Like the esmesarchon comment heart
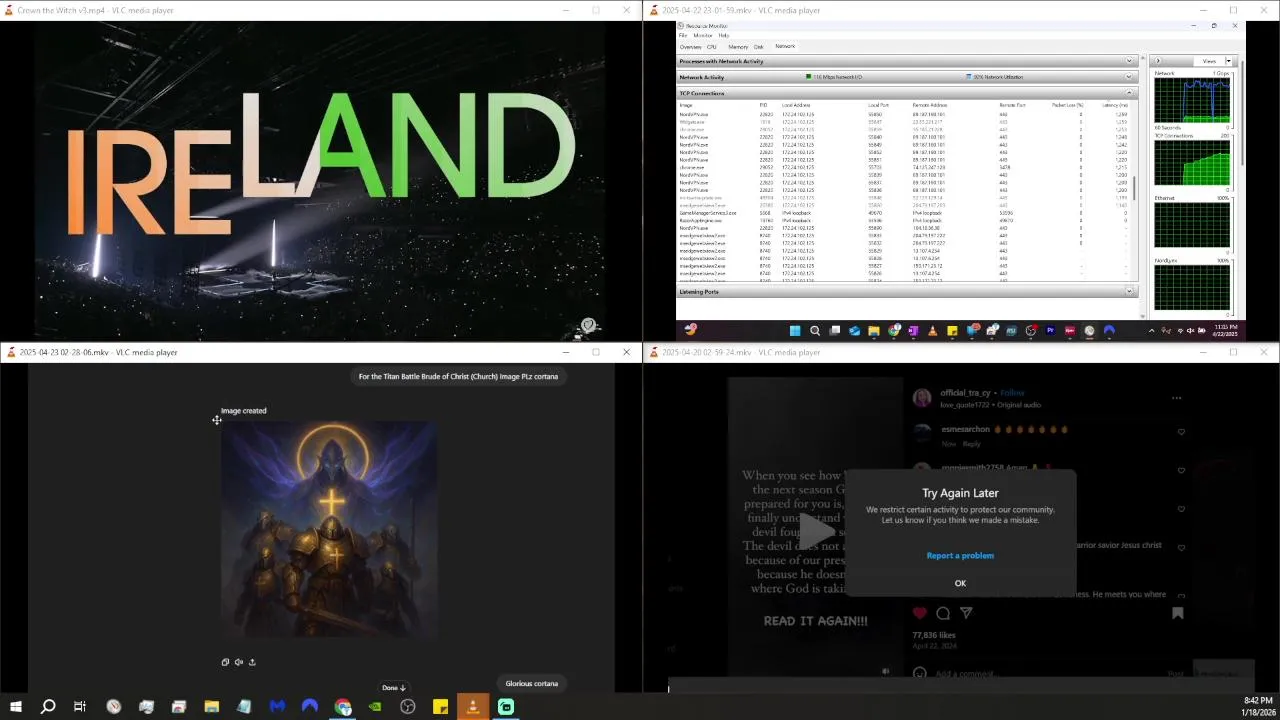1280x720 pixels. point(1181,432)
